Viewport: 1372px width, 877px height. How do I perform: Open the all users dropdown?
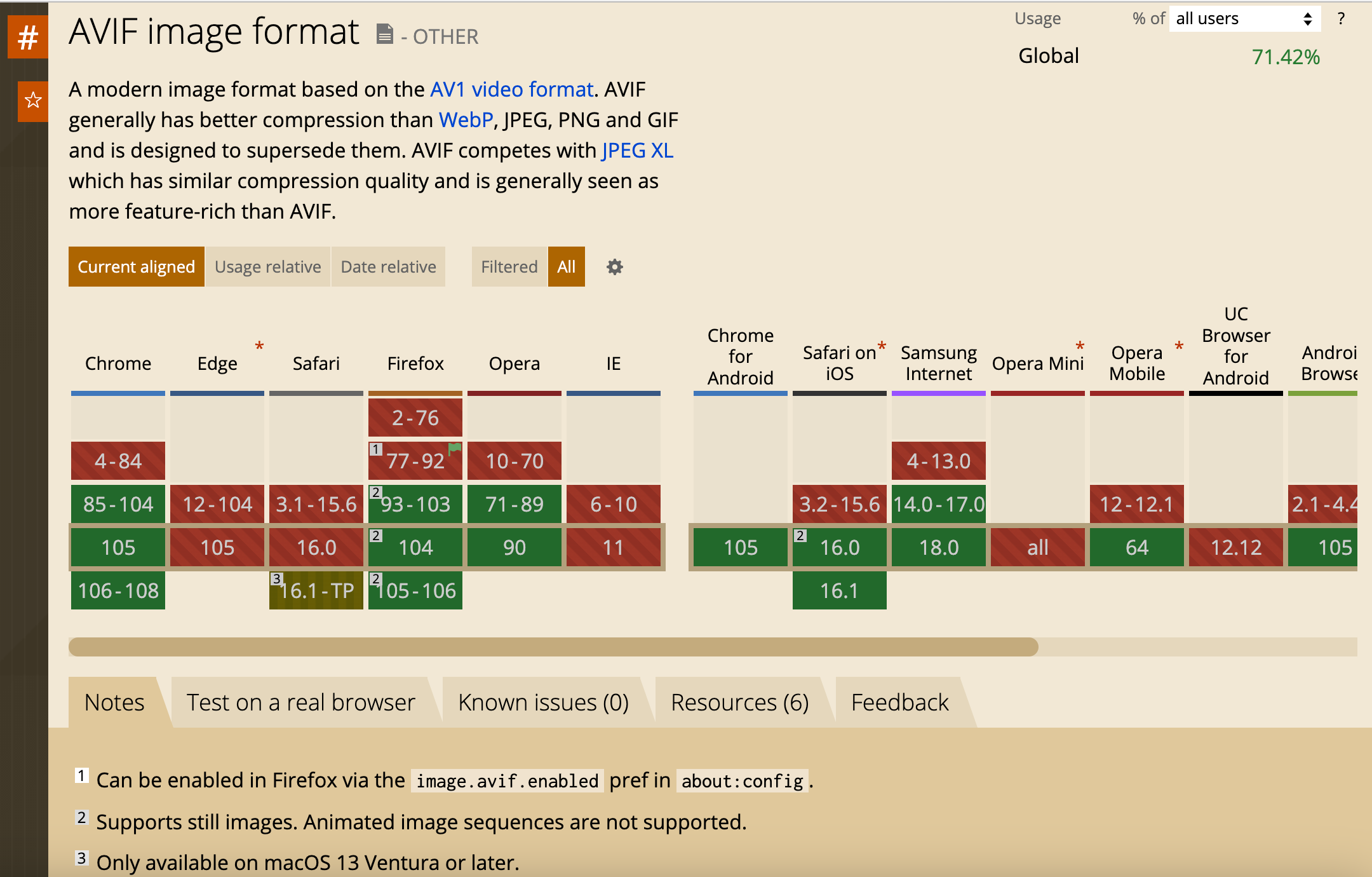point(1244,18)
